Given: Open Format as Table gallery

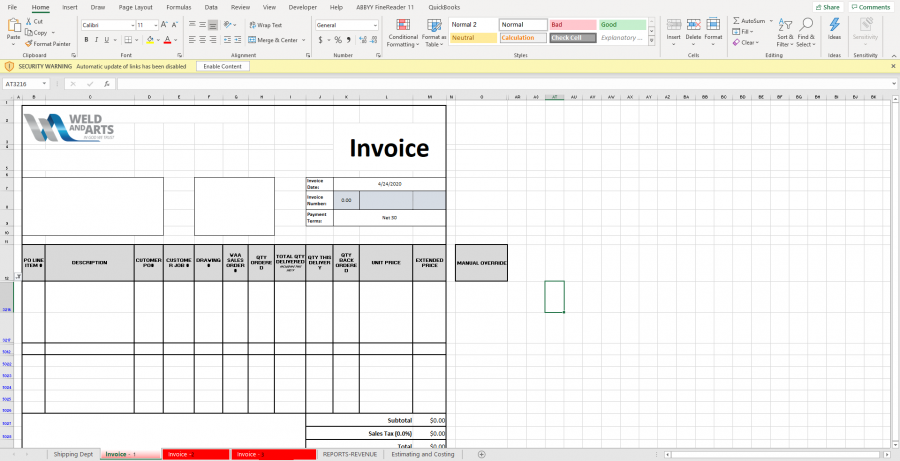Looking at the screenshot, I should [x=434, y=33].
